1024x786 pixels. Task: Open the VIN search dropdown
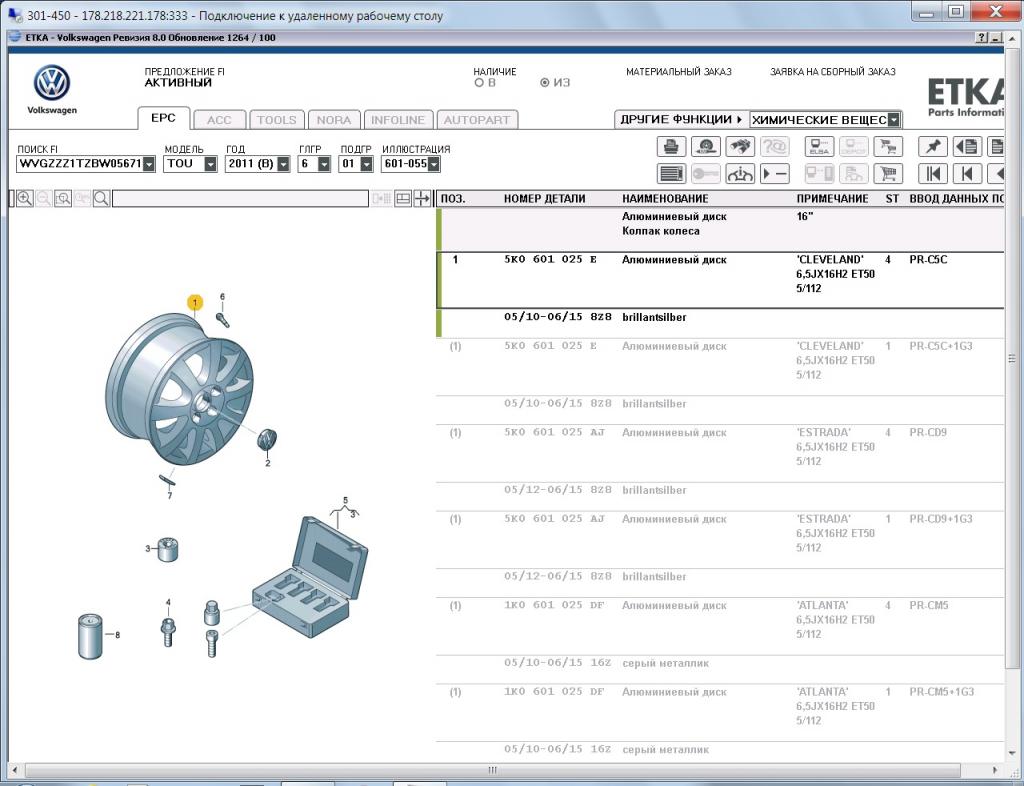pos(149,164)
